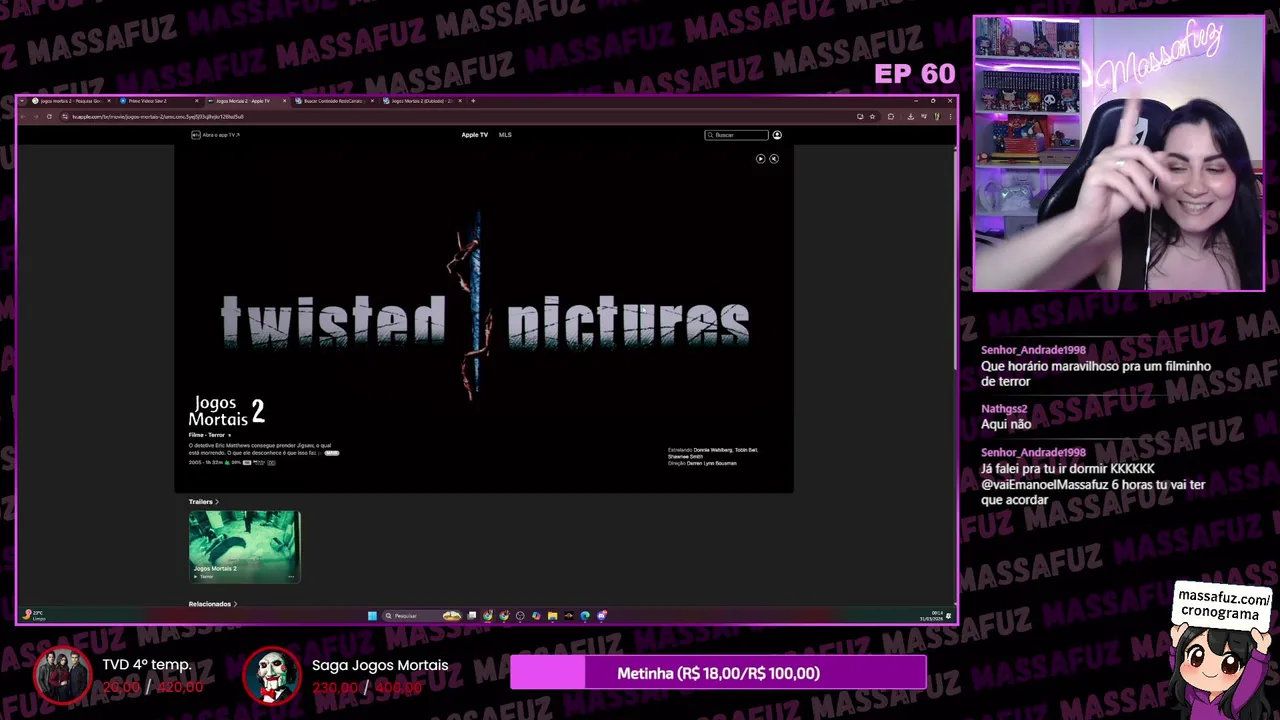Open the browser three-dot menu
This screenshot has width=1280, height=720.
(950, 117)
